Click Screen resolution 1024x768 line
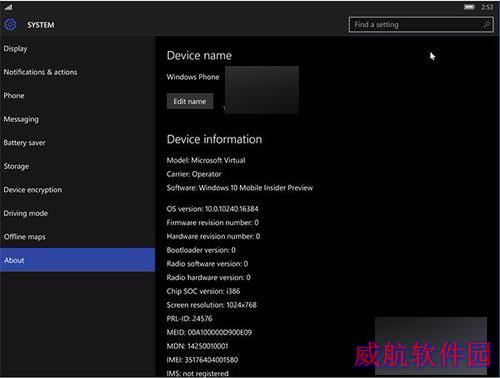500x378 pixels. (x=212, y=305)
